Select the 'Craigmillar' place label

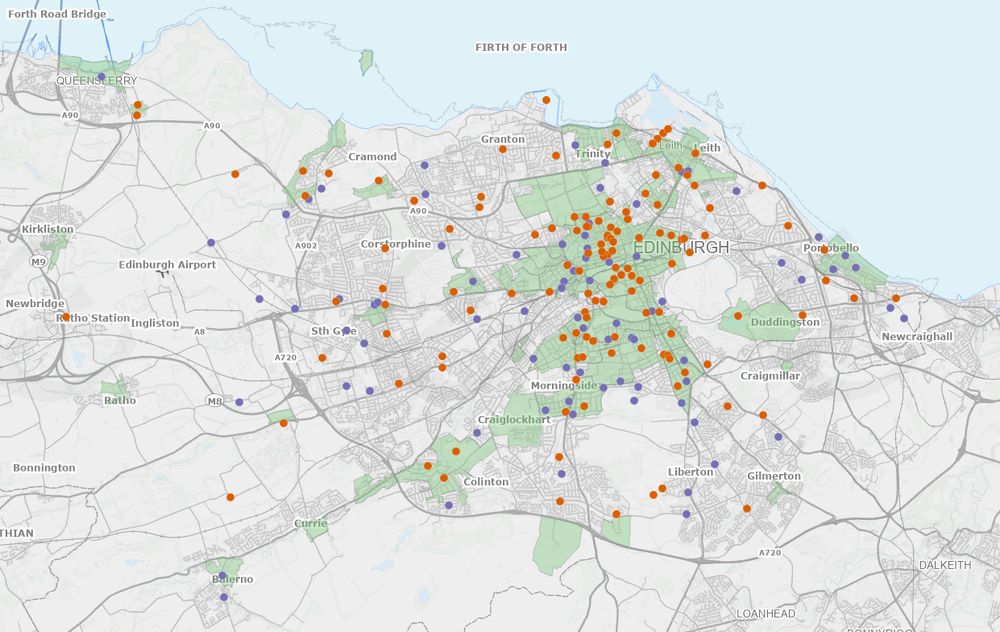pos(770,376)
